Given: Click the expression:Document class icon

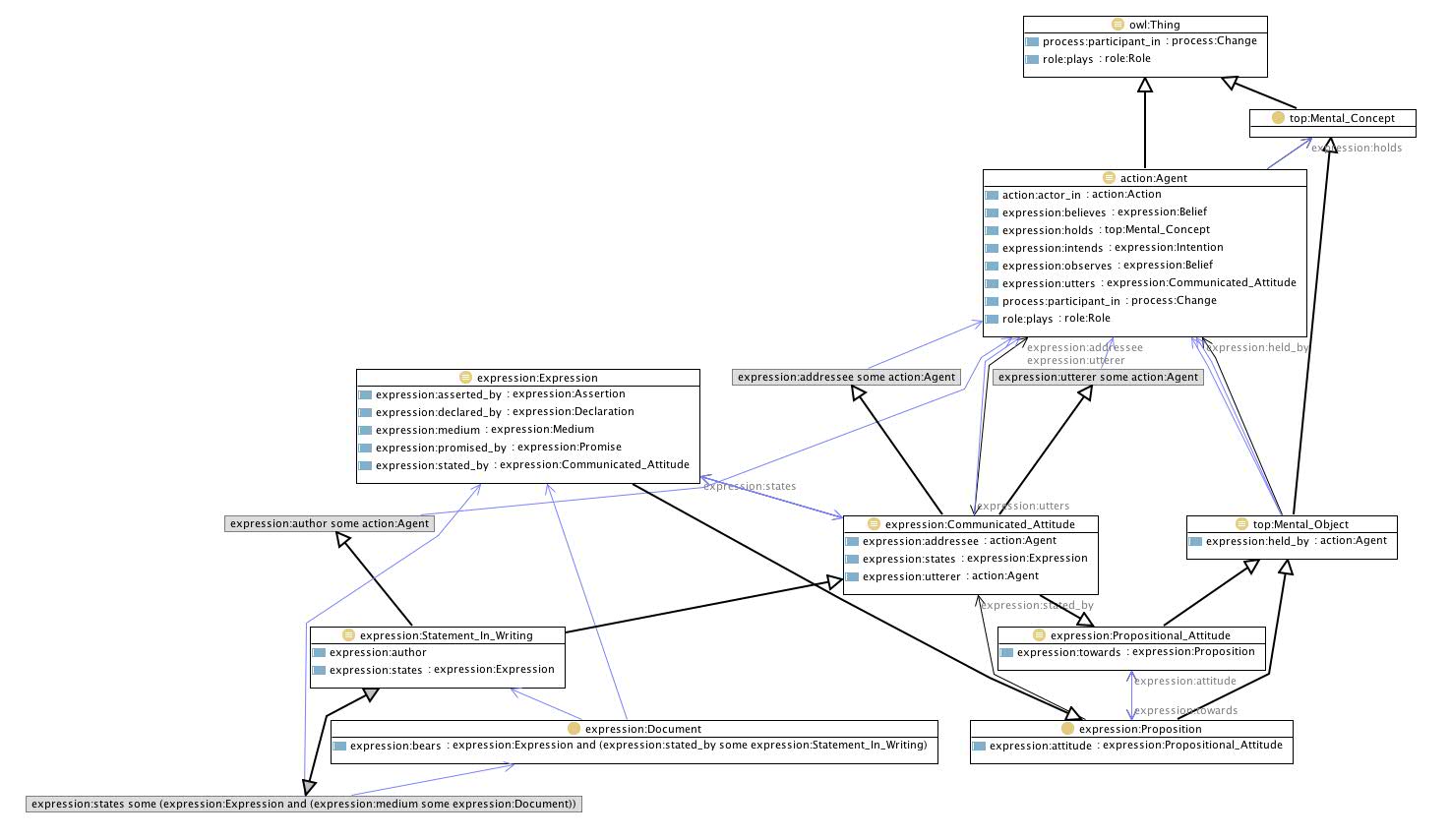Looking at the screenshot, I should (x=574, y=729).
